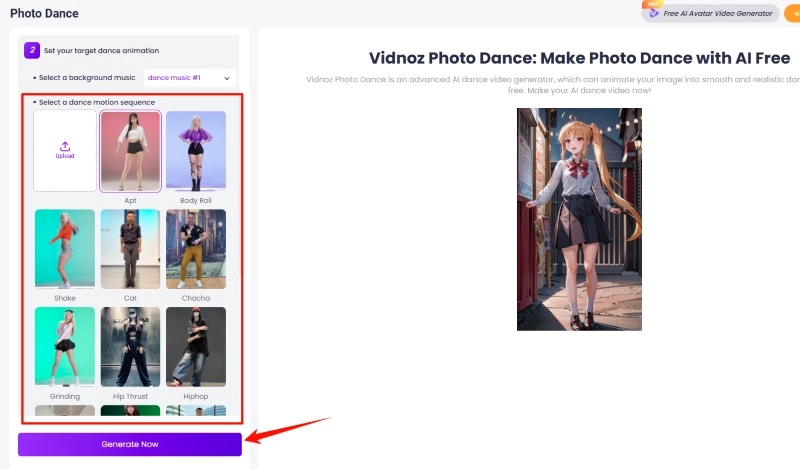Open the background music dropdown
Image resolution: width=800 pixels, height=469 pixels.
tap(189, 78)
